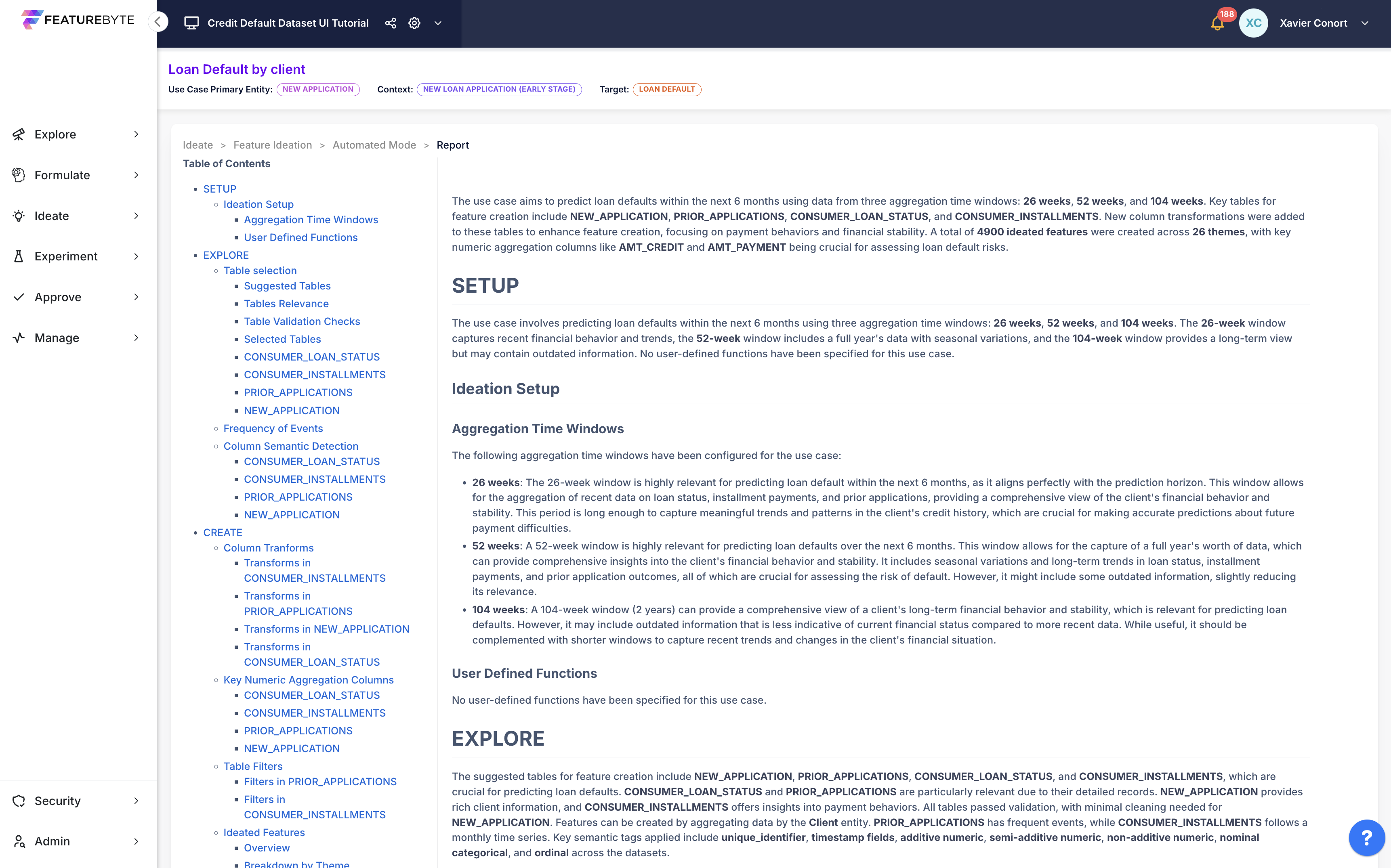Click the LOAN DEFAULT target tag

(666, 89)
